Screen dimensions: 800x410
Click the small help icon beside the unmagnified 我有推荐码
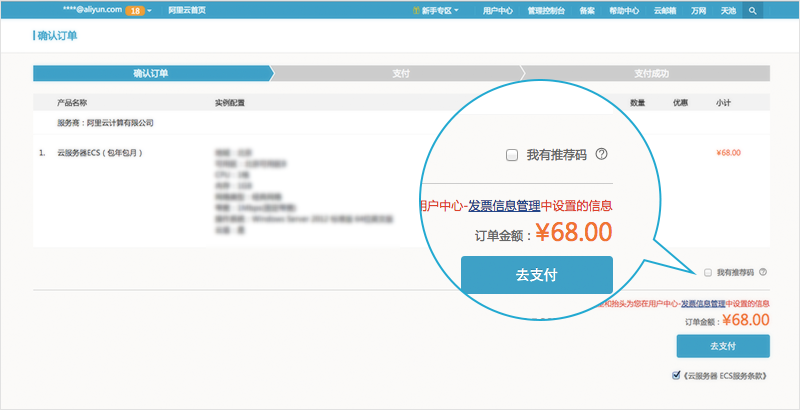pos(763,272)
